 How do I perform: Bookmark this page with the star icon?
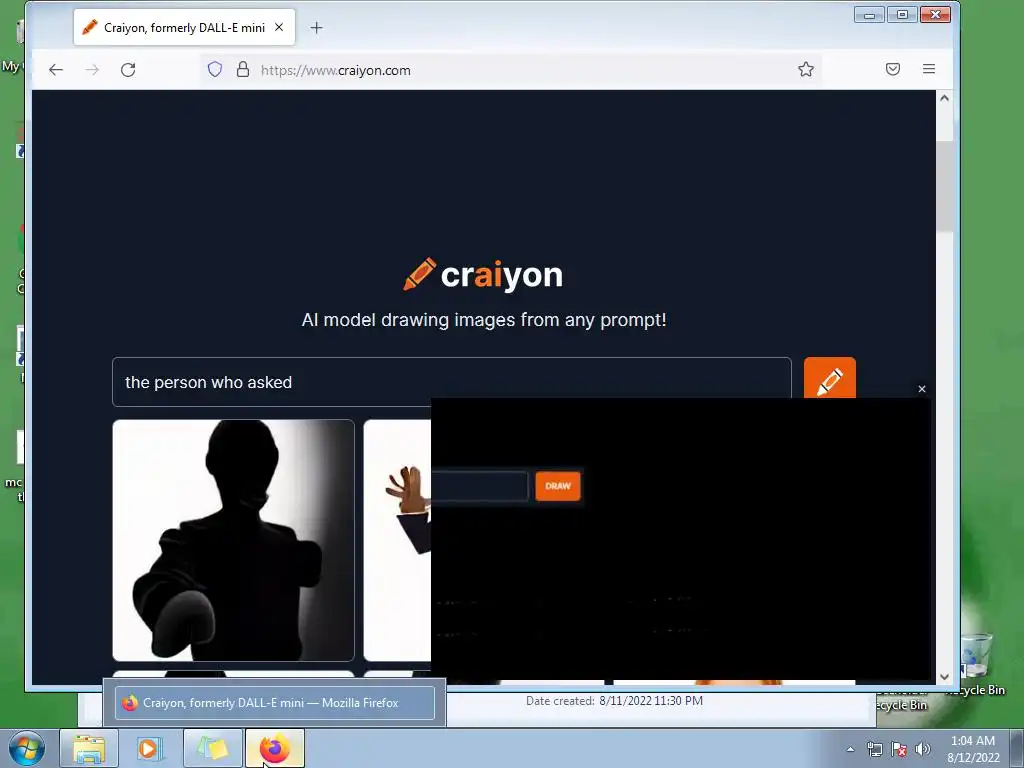806,69
